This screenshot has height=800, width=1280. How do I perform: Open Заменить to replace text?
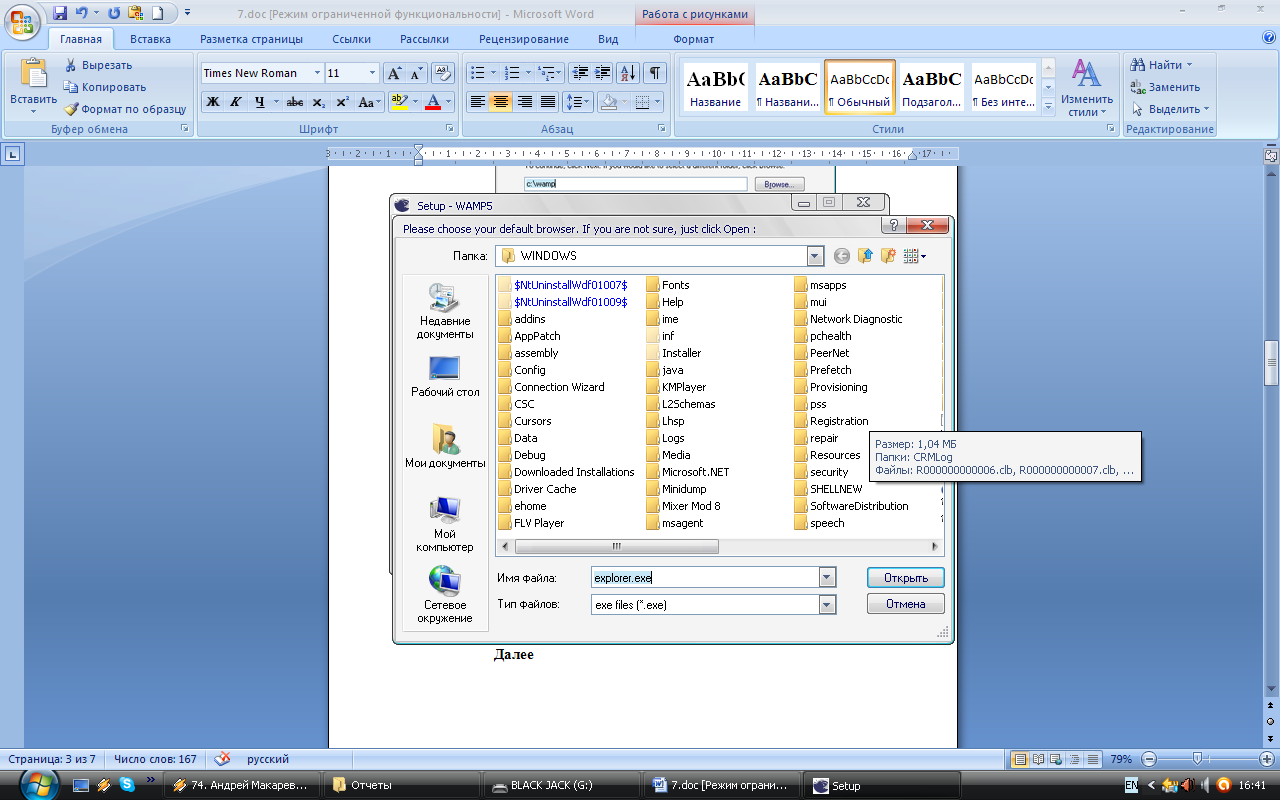coord(1166,87)
